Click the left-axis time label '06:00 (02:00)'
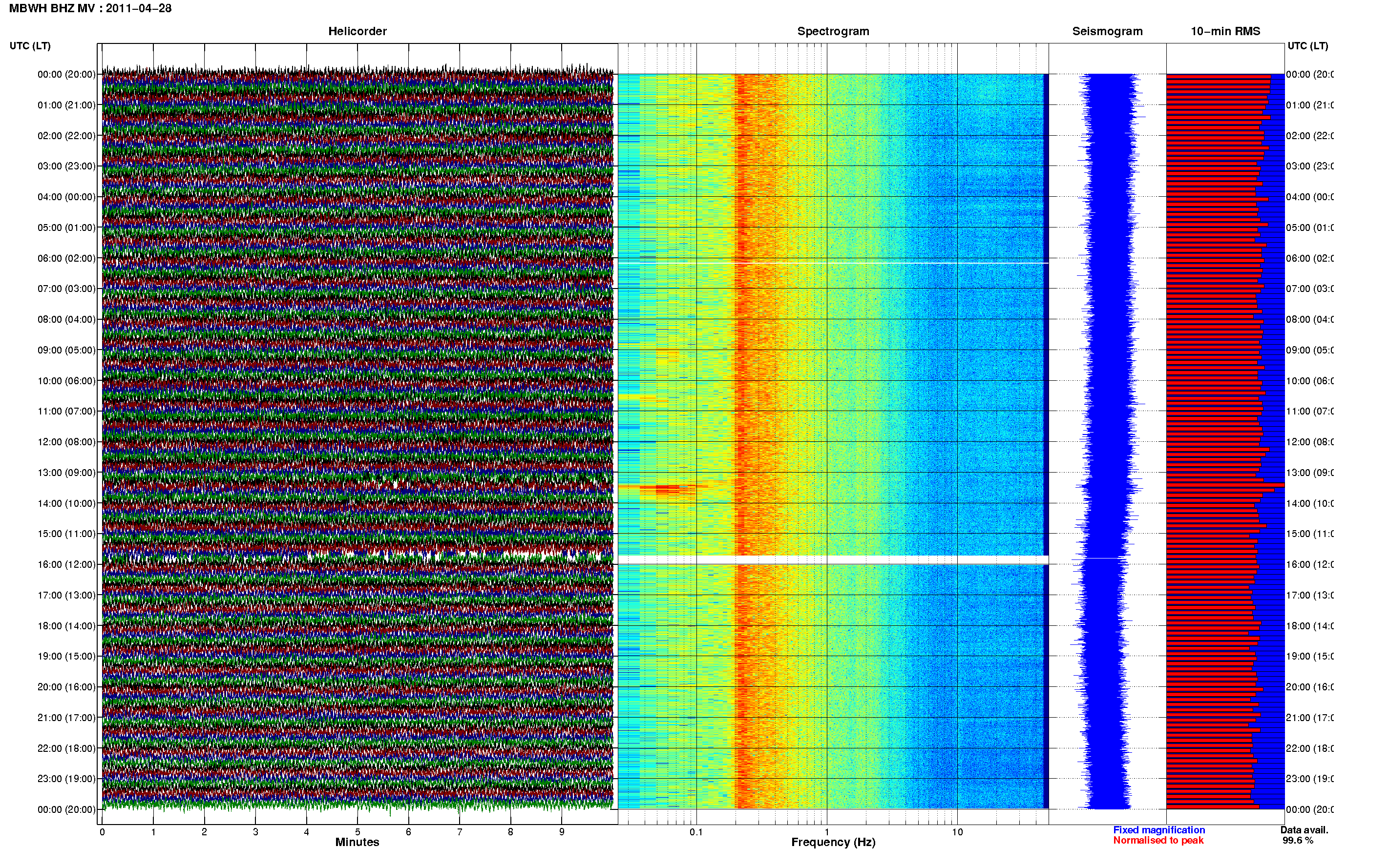The image size is (1389, 868). 66,258
